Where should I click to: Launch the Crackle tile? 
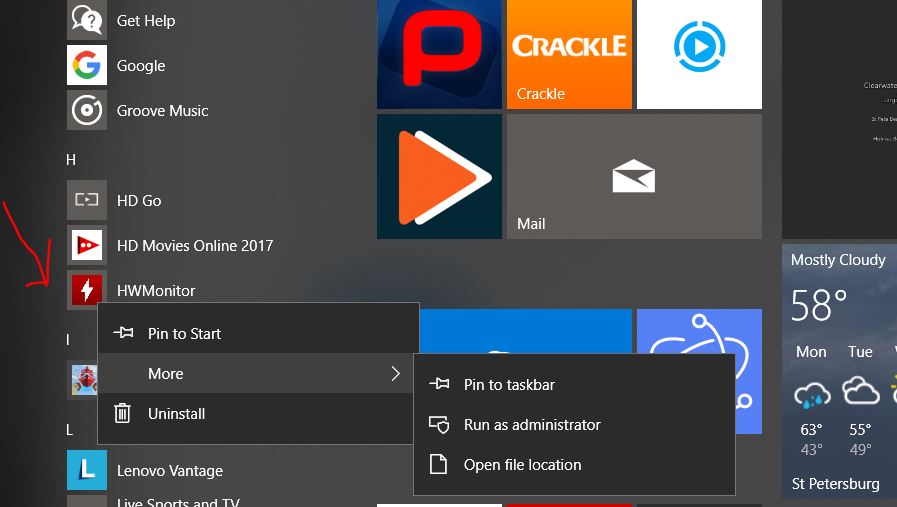coord(569,54)
